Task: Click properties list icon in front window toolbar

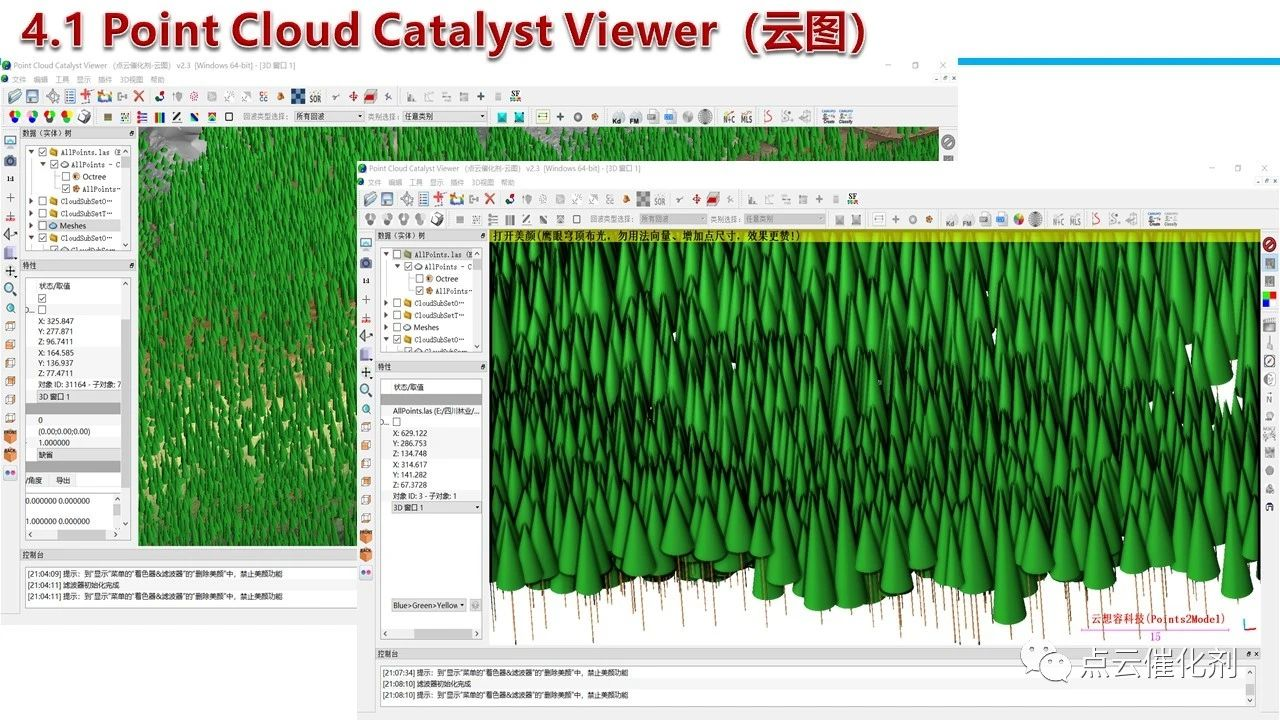Action: [x=422, y=199]
